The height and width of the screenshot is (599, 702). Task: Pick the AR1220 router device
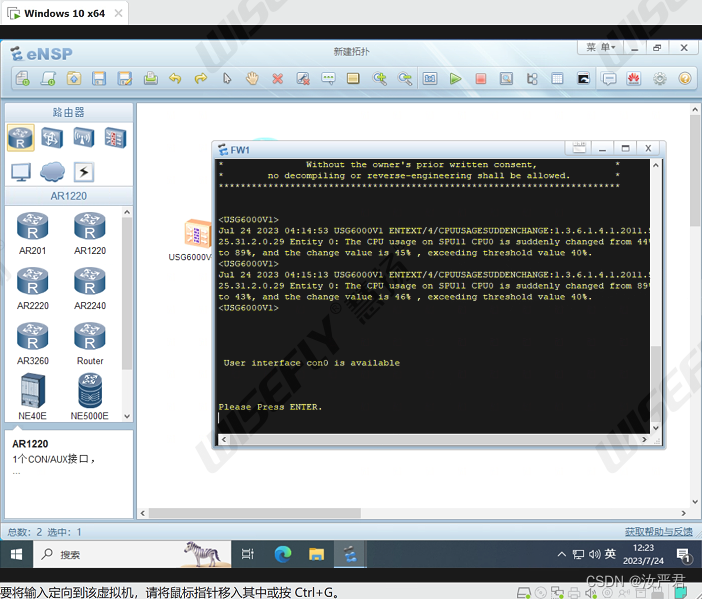tap(90, 233)
